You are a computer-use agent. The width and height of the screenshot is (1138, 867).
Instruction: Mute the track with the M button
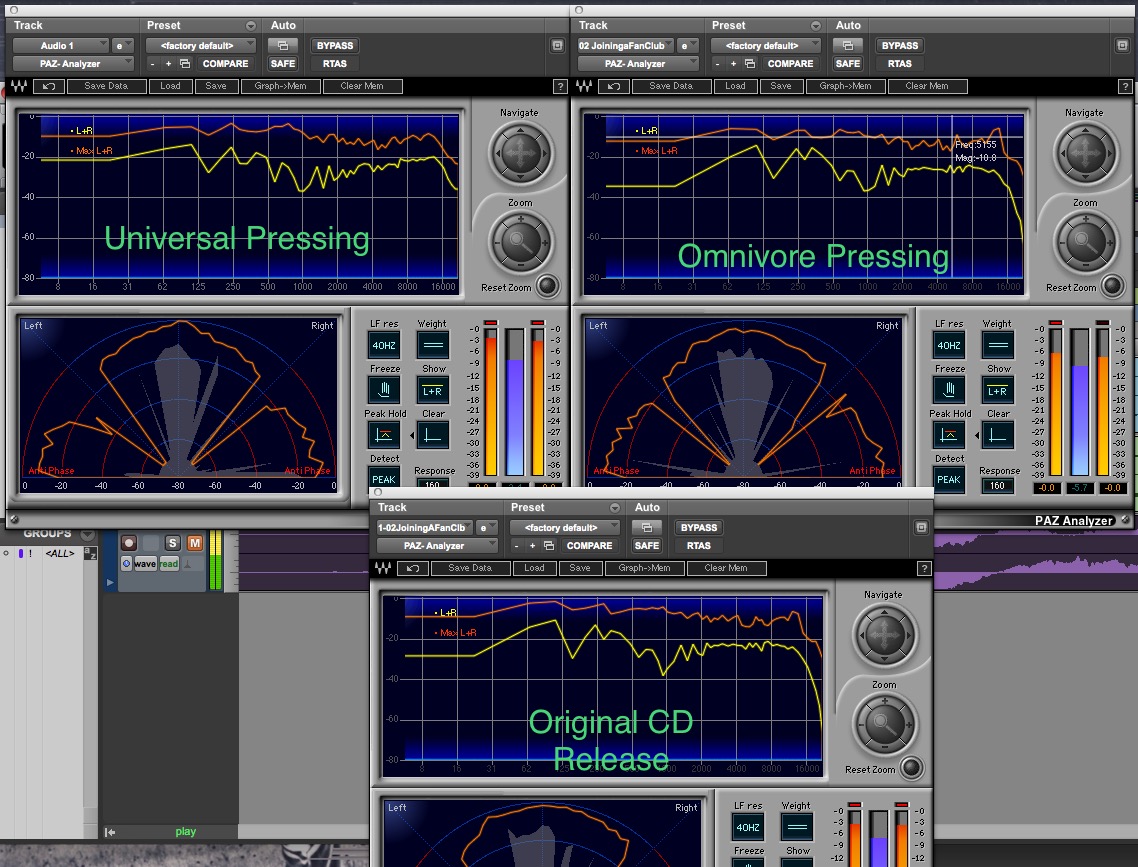click(195, 543)
